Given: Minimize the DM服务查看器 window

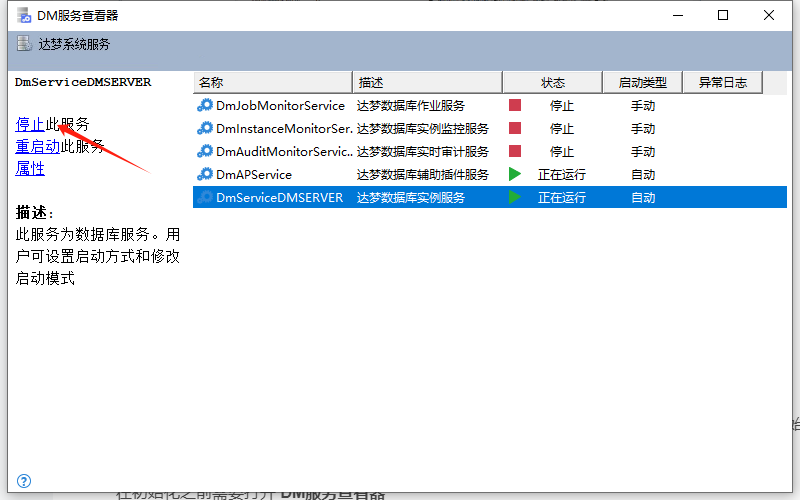Looking at the screenshot, I should coord(678,15).
